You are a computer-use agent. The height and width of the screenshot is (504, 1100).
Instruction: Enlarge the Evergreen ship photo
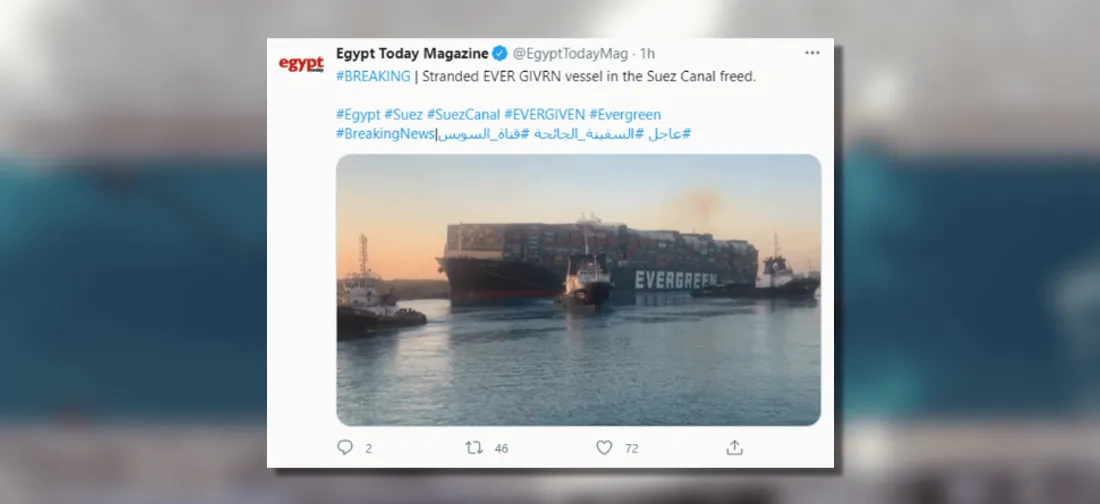(x=578, y=290)
